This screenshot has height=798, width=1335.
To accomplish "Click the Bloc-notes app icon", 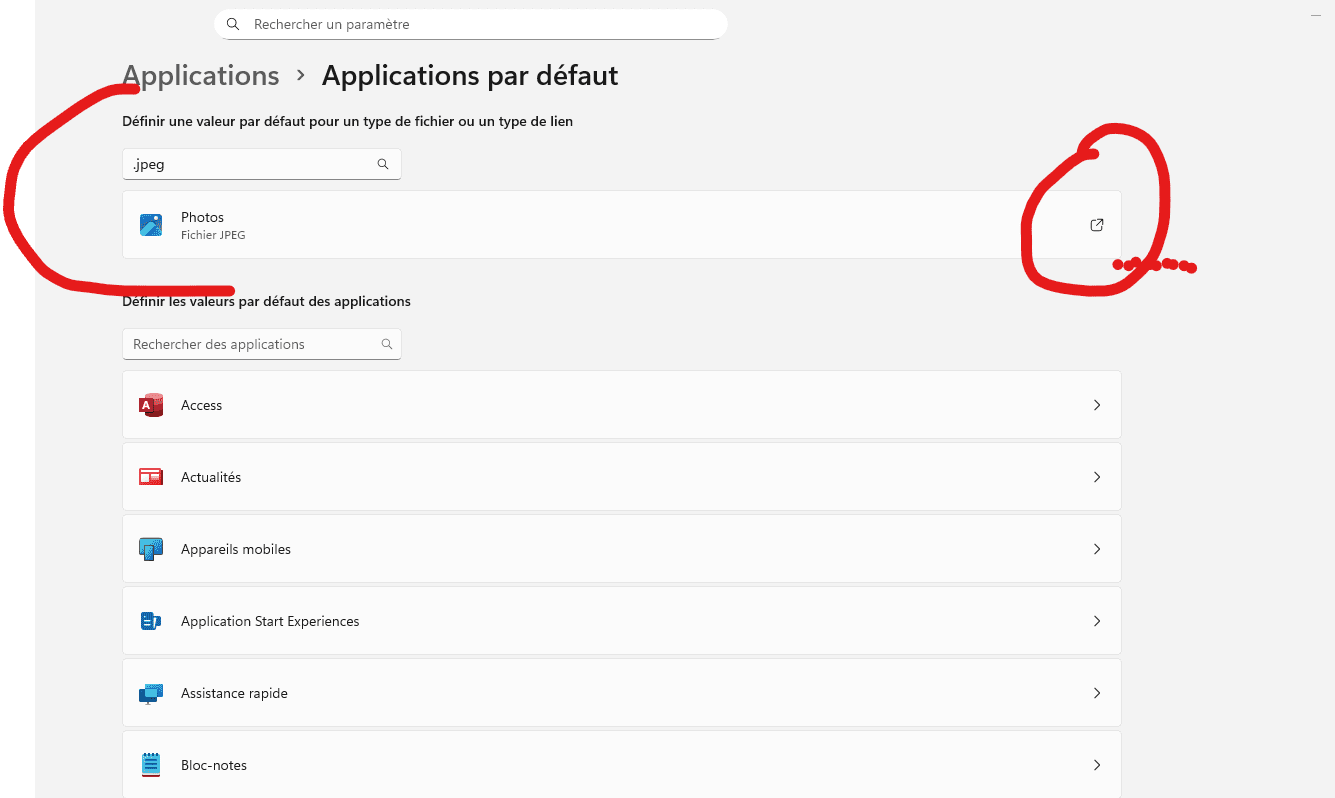I will (x=151, y=765).
